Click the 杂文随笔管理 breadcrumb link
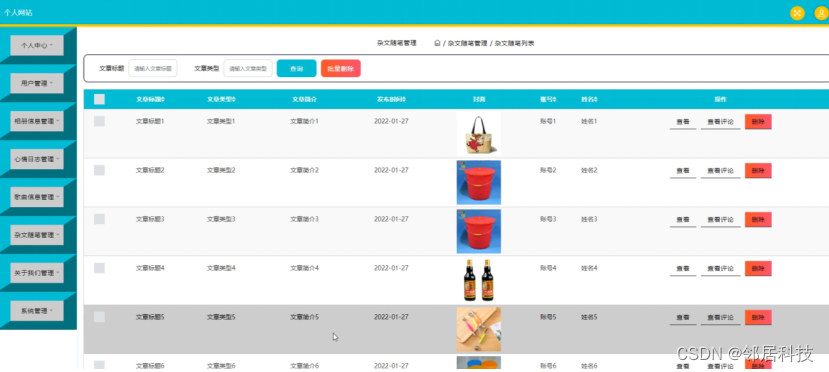This screenshot has width=829, height=372. pyautogui.click(x=467, y=43)
